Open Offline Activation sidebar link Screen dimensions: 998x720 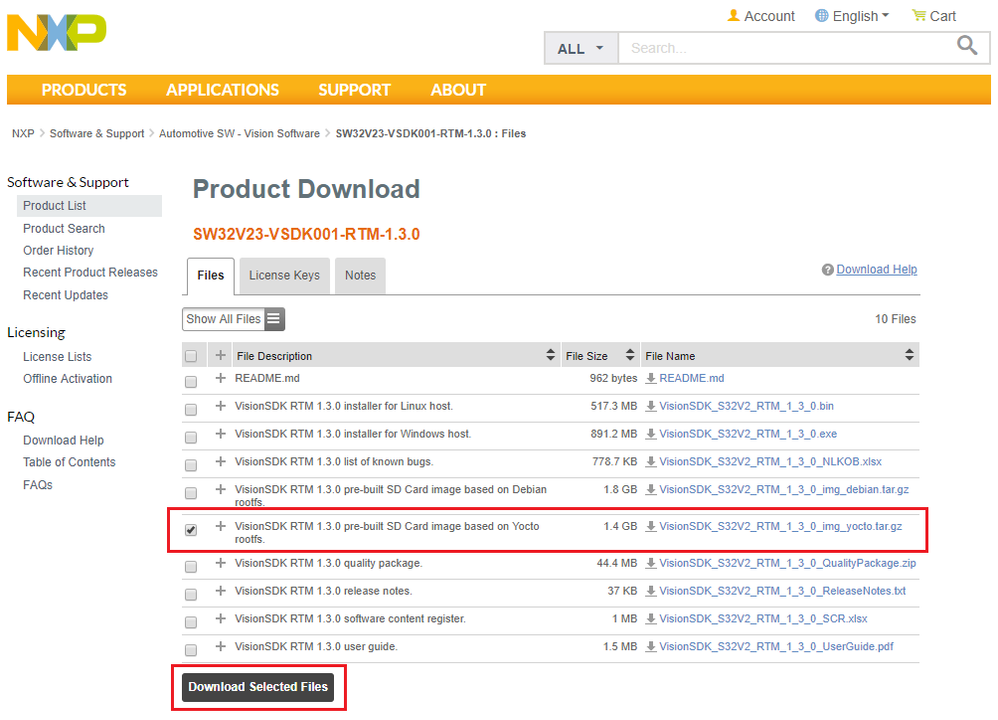pyautogui.click(x=67, y=379)
